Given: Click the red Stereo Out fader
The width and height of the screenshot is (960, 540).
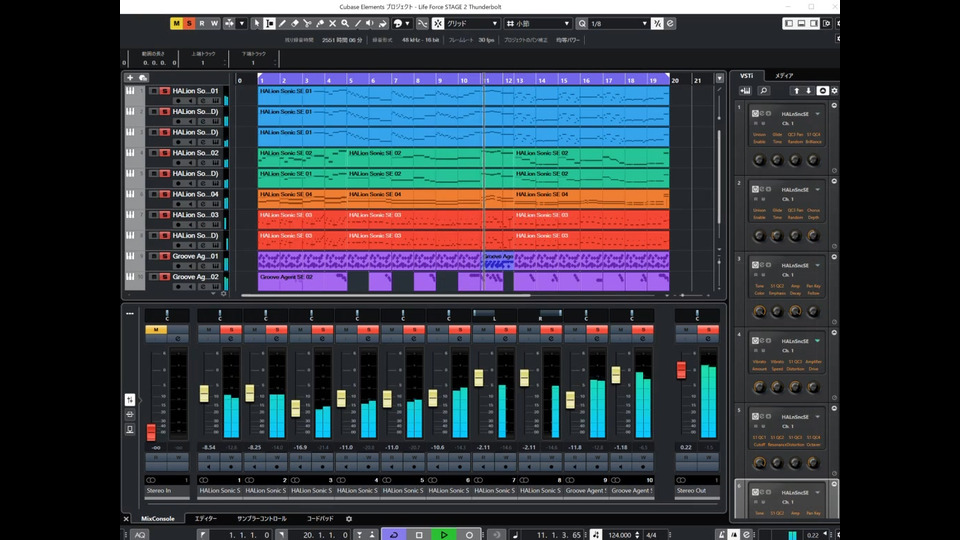Looking at the screenshot, I should (681, 370).
